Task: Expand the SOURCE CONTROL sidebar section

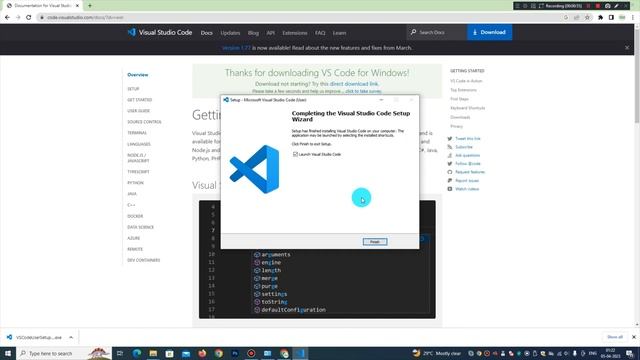Action: (x=144, y=122)
